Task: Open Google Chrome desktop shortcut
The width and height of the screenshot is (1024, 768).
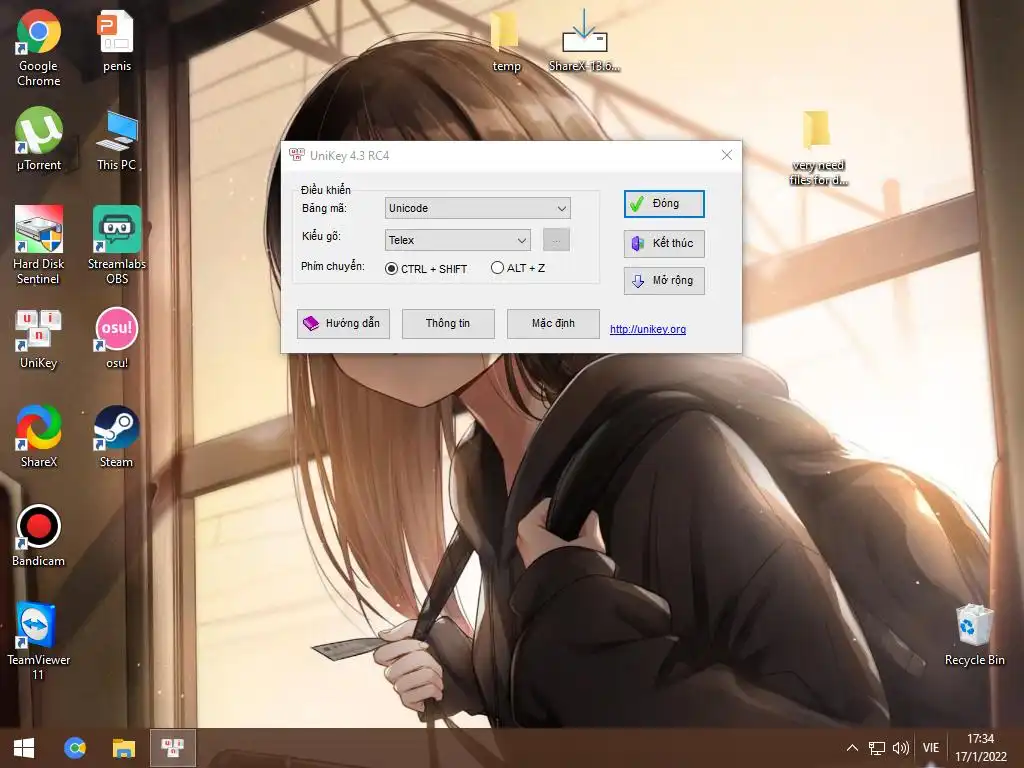Action: click(x=39, y=48)
